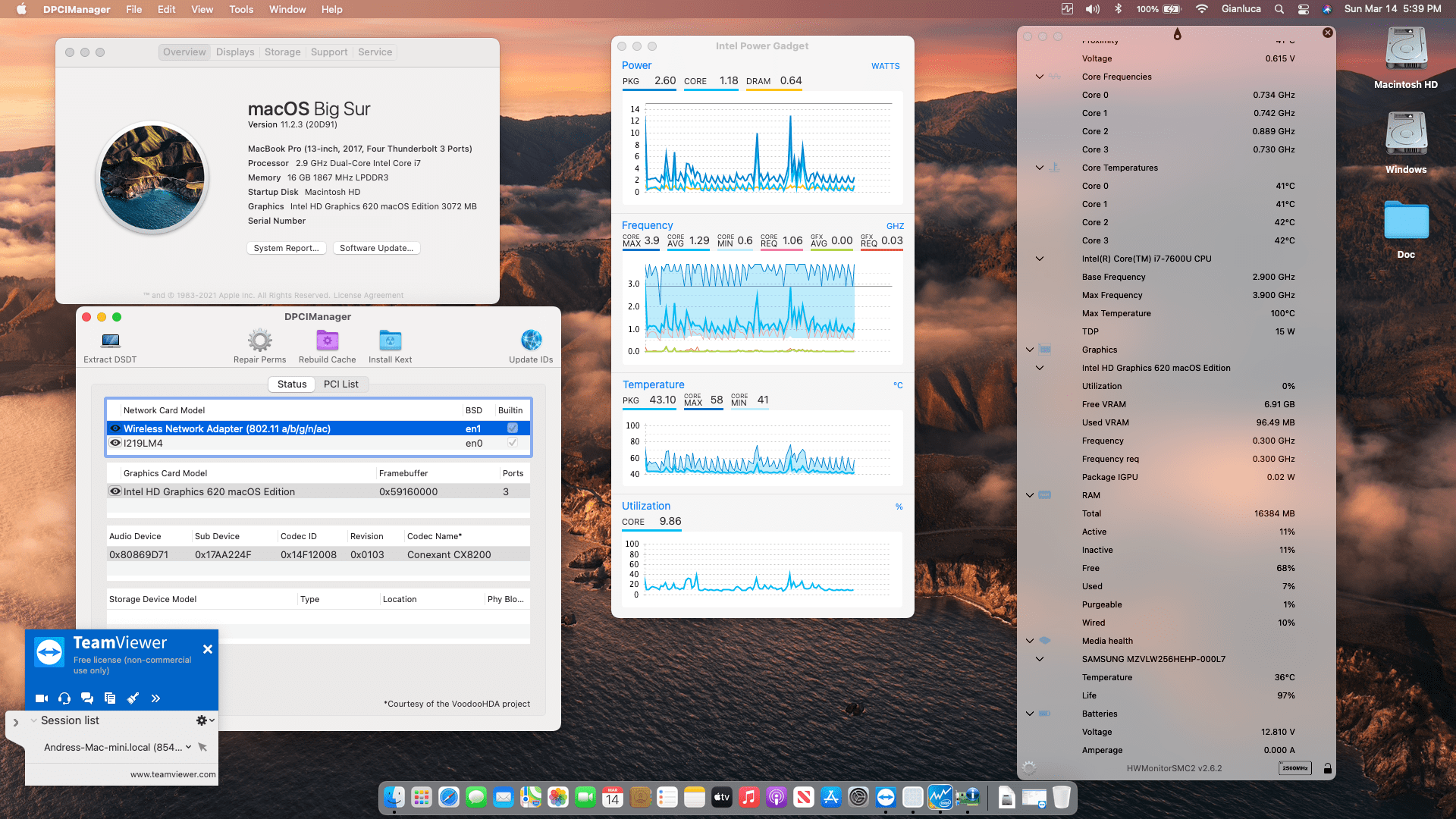The height and width of the screenshot is (819, 1456).
Task: Collapse the Core Frequencies group
Action: click(x=1040, y=77)
